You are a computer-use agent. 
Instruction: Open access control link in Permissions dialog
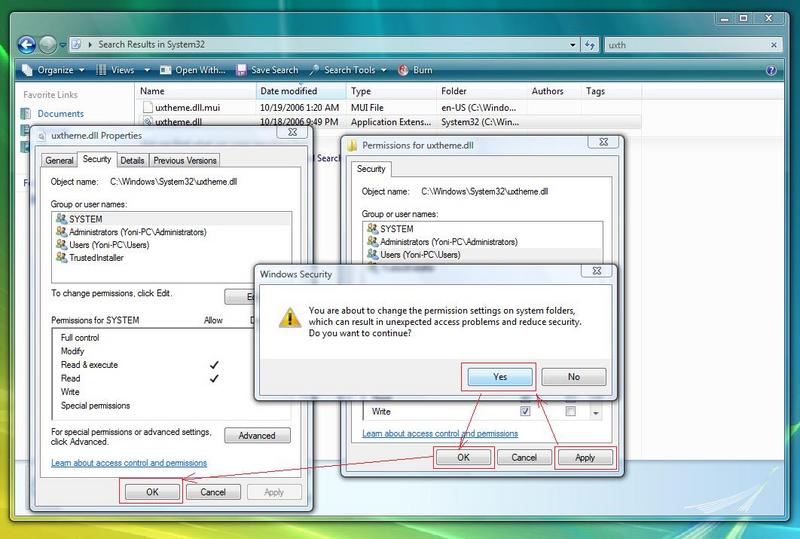[x=440, y=434]
